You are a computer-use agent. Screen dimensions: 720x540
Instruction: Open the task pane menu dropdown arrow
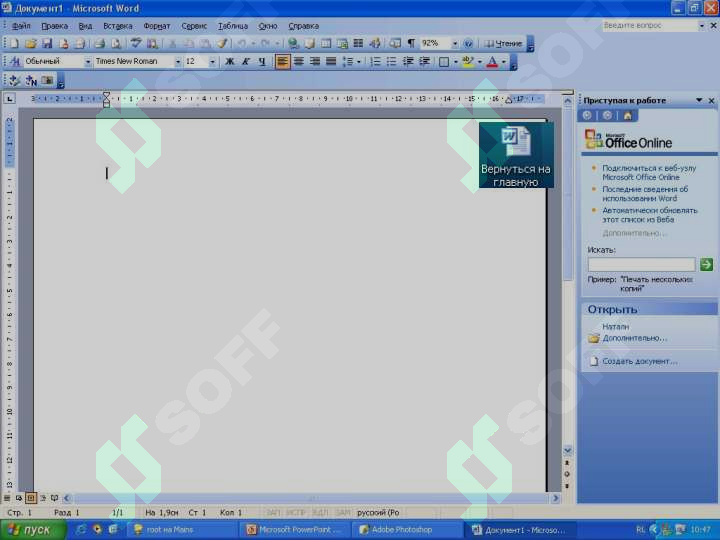[699, 100]
